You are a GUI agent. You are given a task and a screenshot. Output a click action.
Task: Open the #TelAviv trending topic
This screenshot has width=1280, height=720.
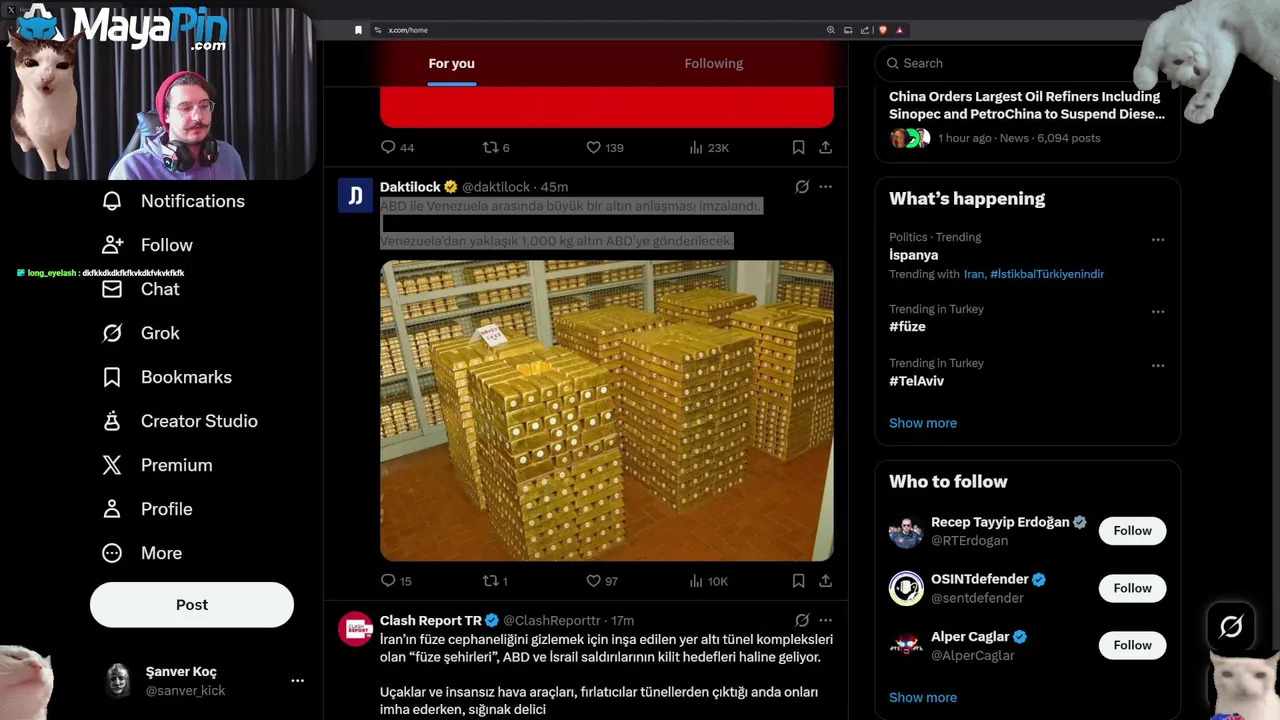916,381
